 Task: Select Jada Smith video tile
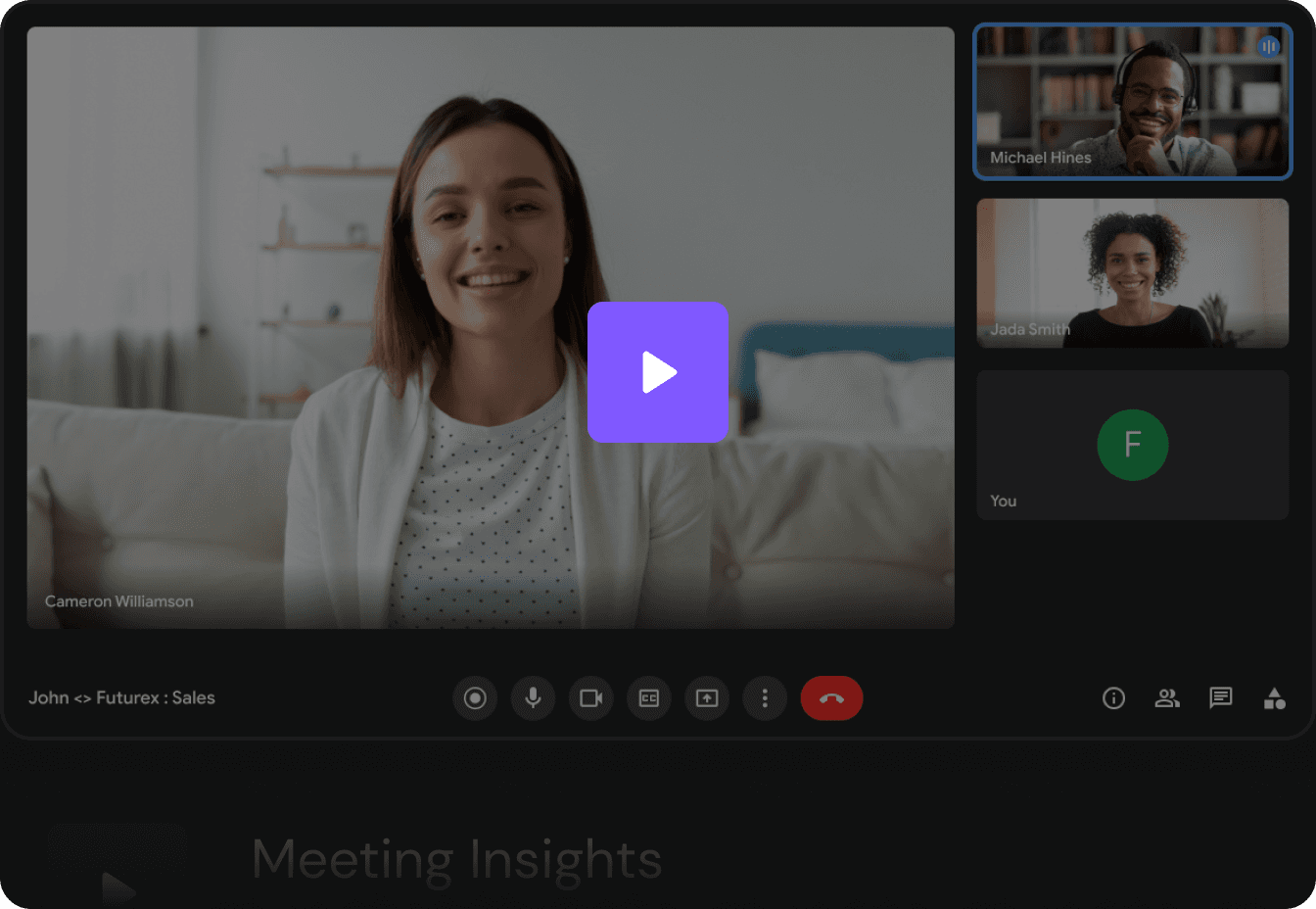click(1133, 273)
